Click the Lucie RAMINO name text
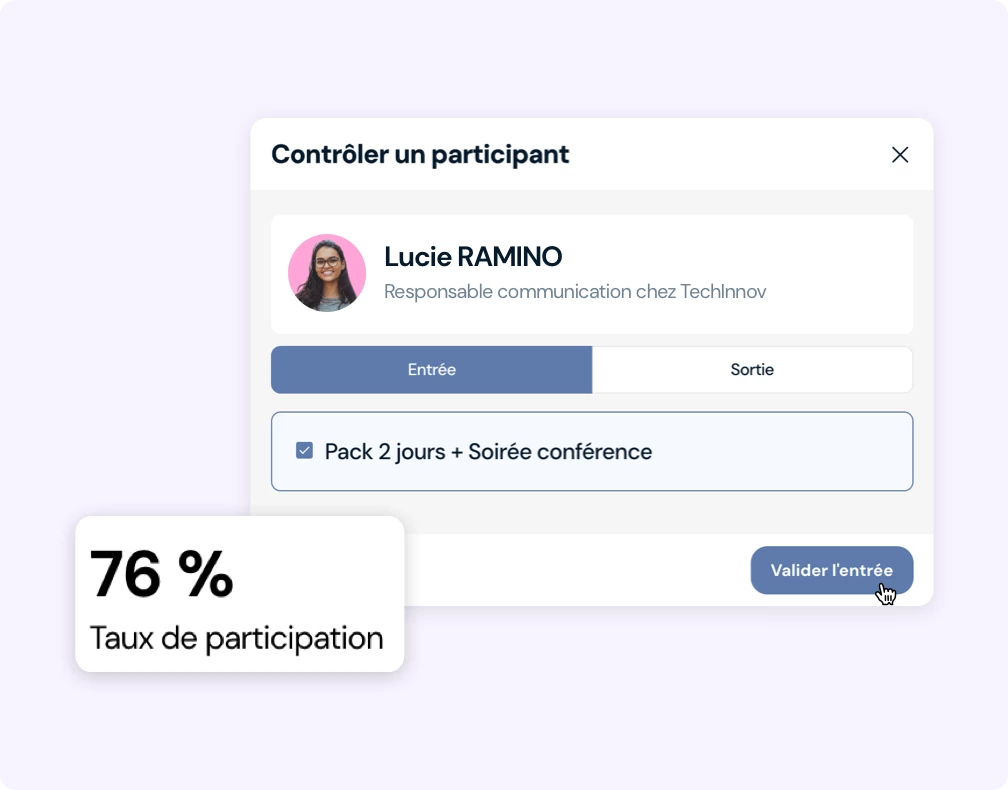Viewport: 1008px width, 790px height. point(473,257)
